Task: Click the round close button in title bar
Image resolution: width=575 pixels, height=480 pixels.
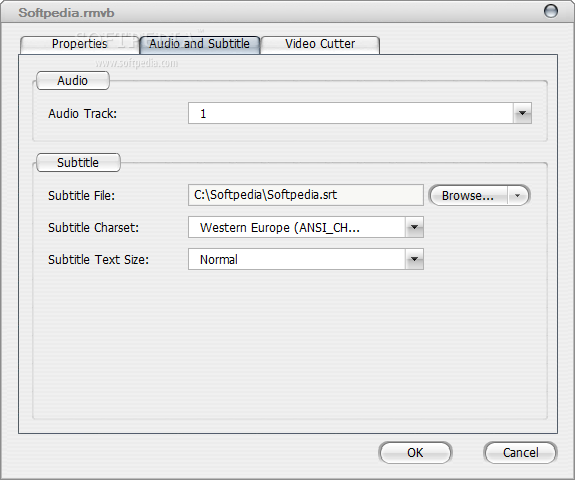Action: click(x=550, y=11)
